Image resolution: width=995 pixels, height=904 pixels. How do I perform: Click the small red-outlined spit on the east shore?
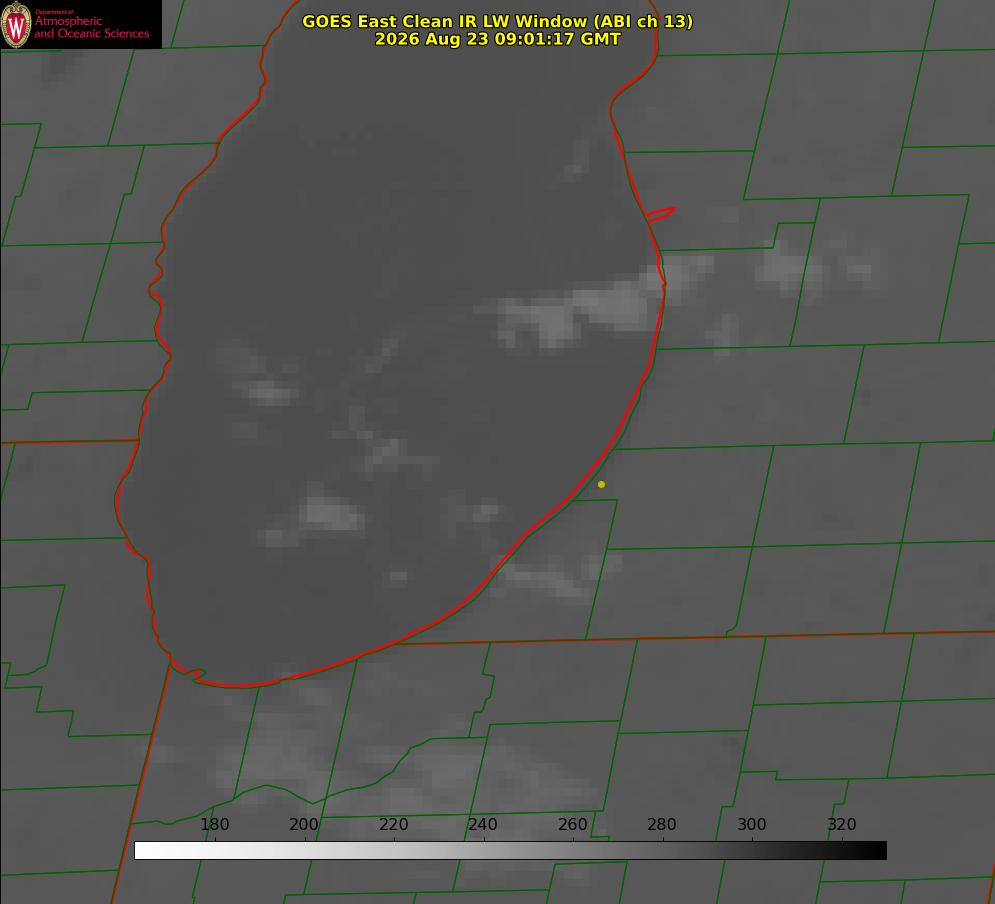[x=661, y=214]
